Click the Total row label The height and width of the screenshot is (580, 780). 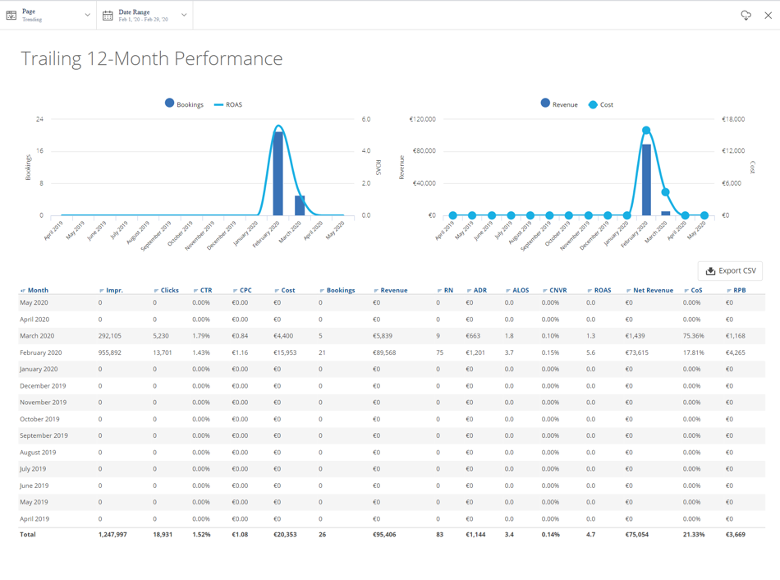click(28, 535)
